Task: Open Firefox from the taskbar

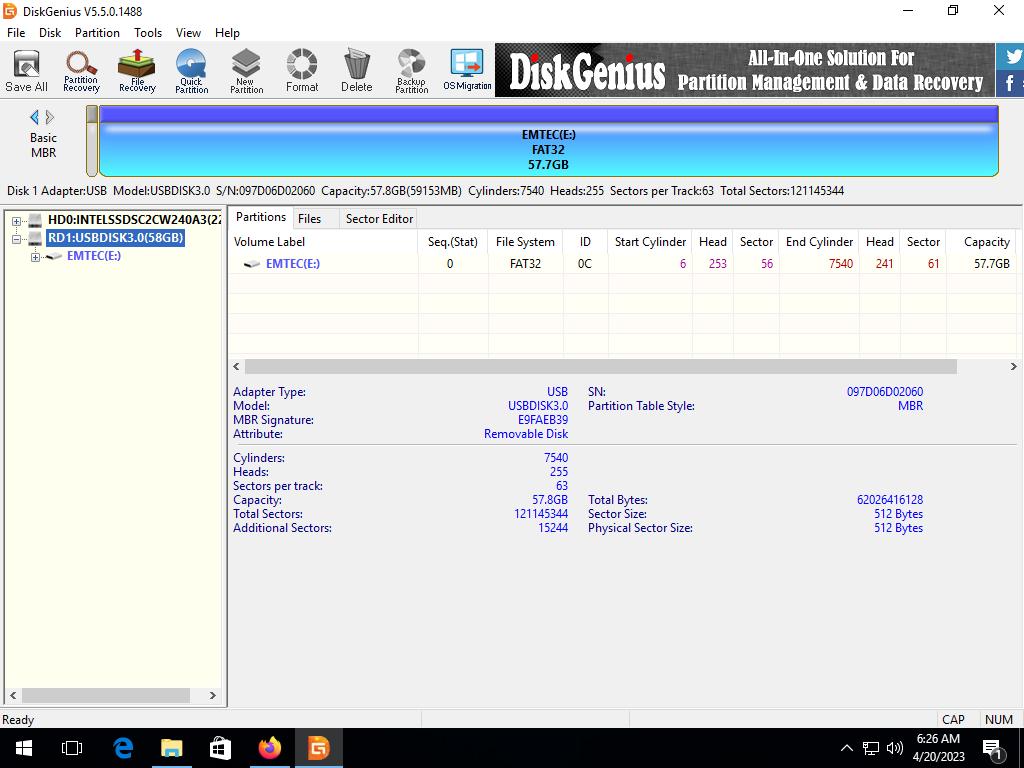Action: (x=269, y=748)
